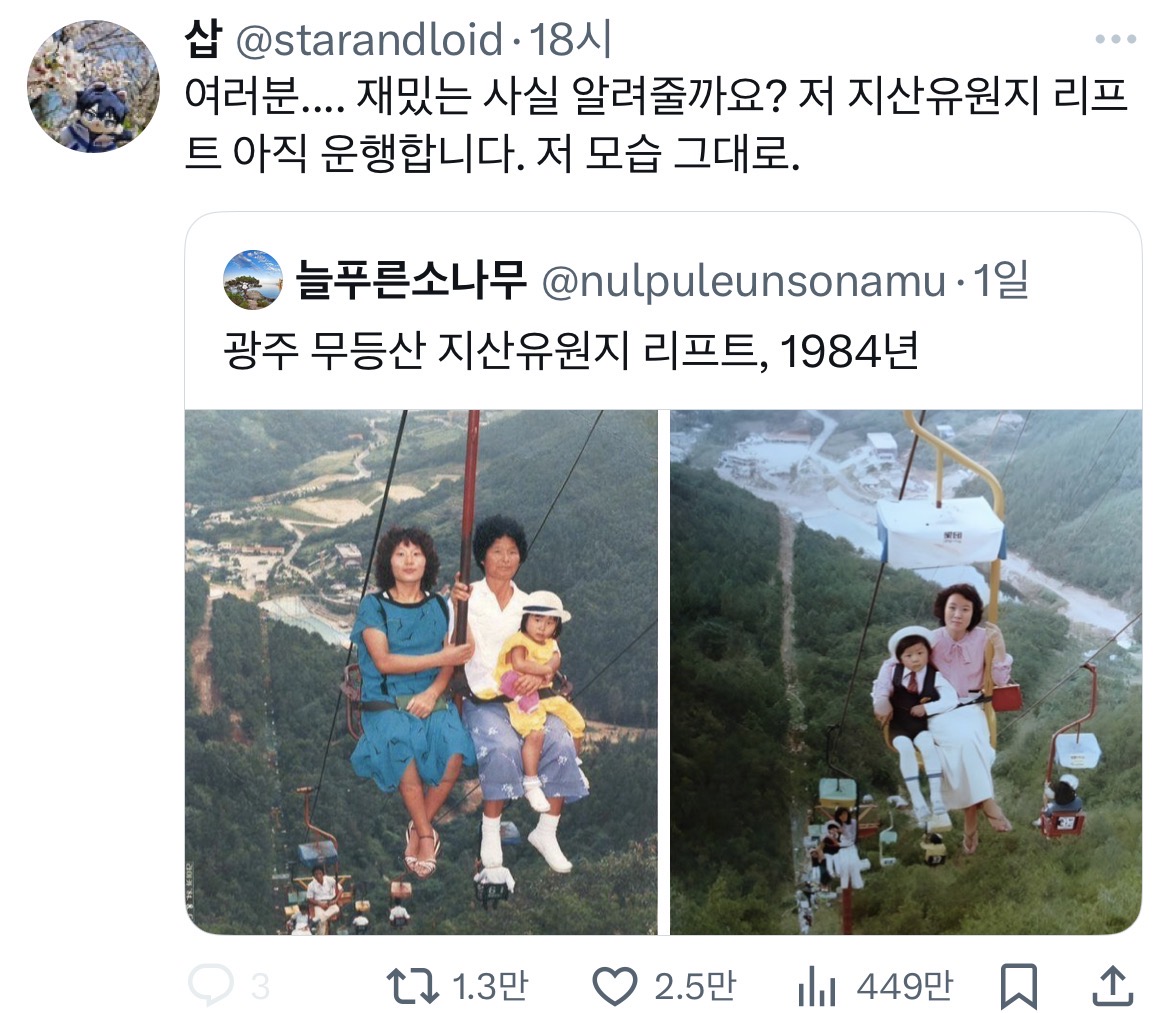
Task: Open 삽 profile avatar picture
Action: click(93, 87)
